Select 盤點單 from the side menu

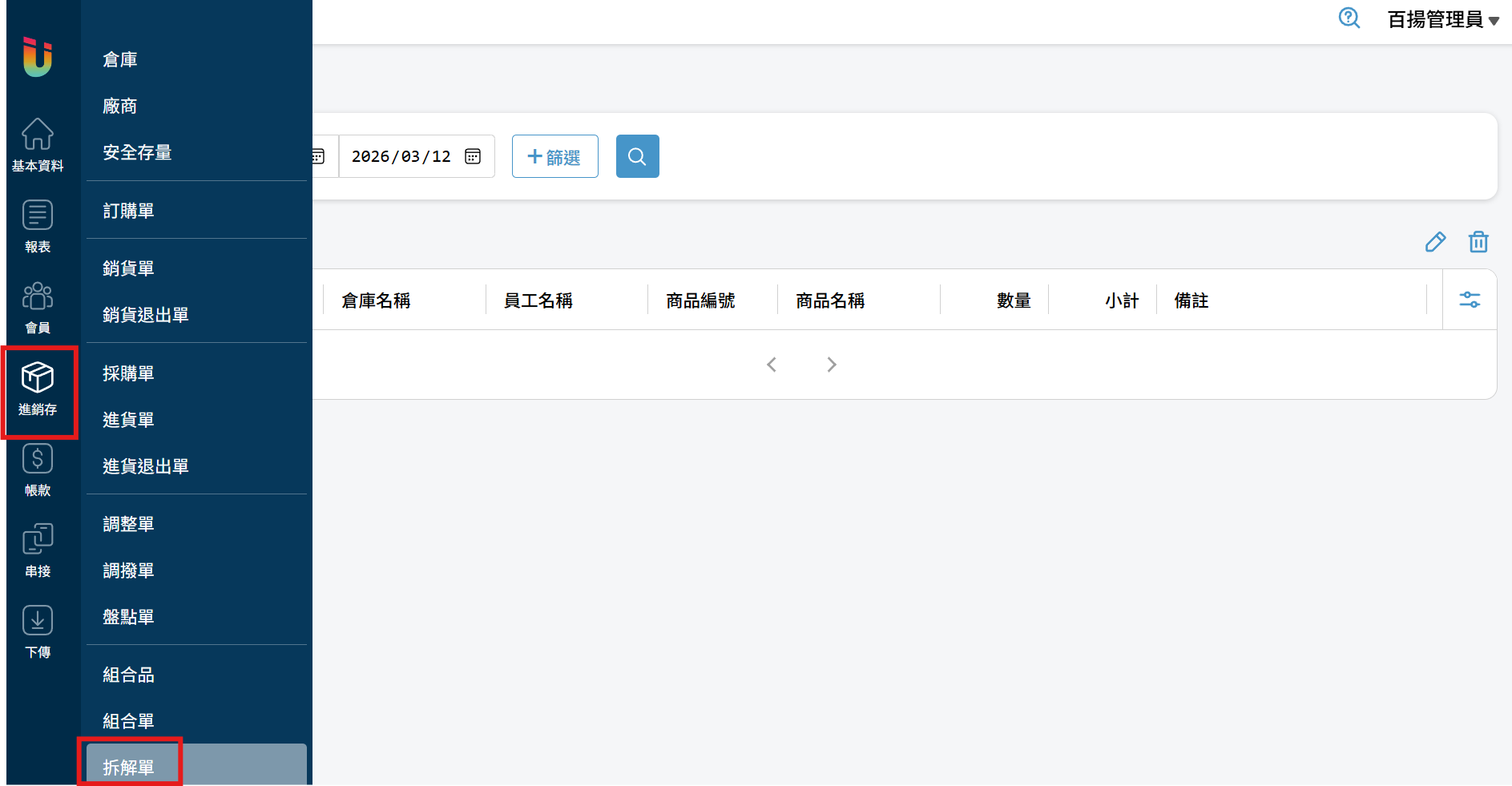[x=128, y=617]
